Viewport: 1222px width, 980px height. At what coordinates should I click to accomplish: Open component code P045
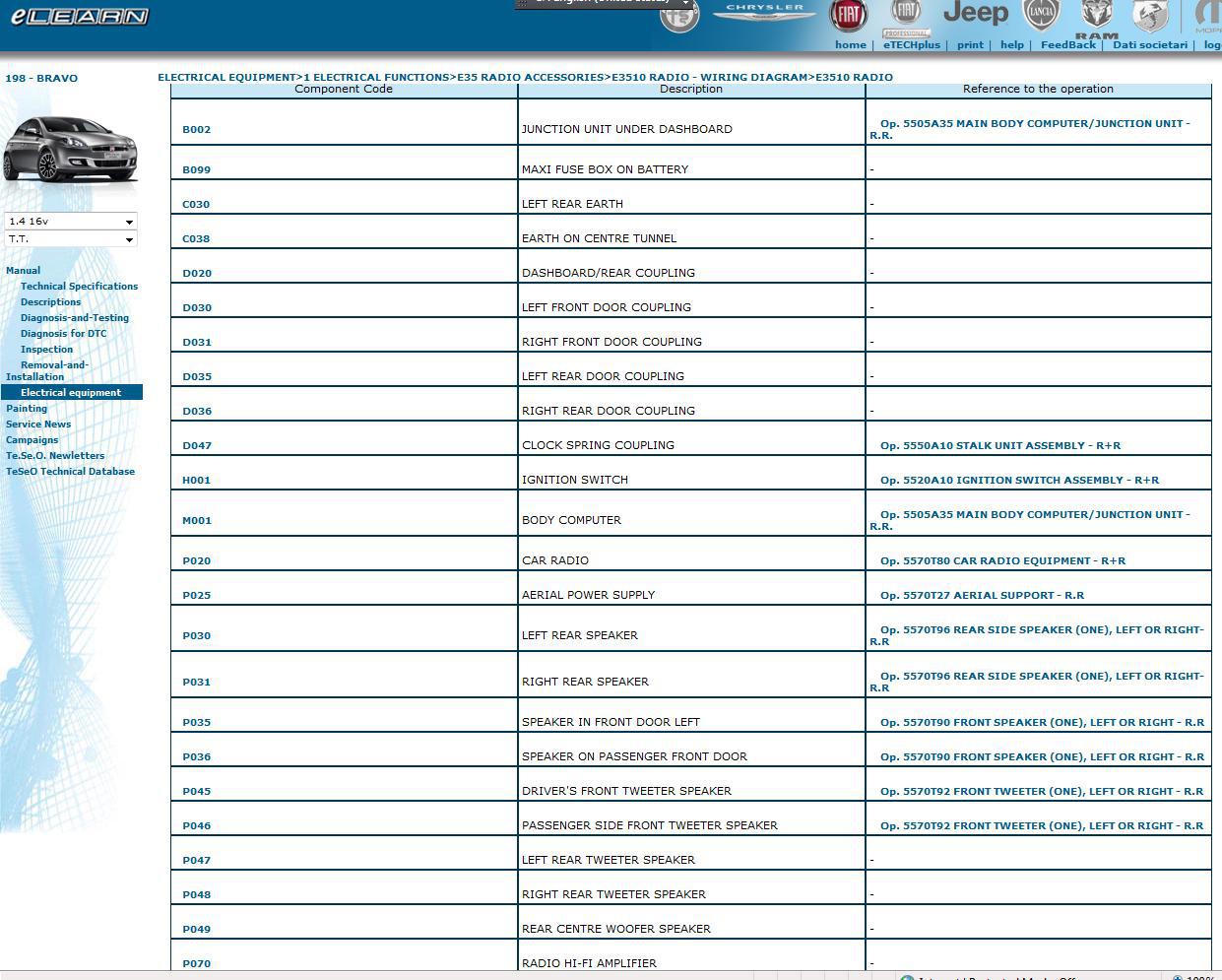tap(196, 792)
